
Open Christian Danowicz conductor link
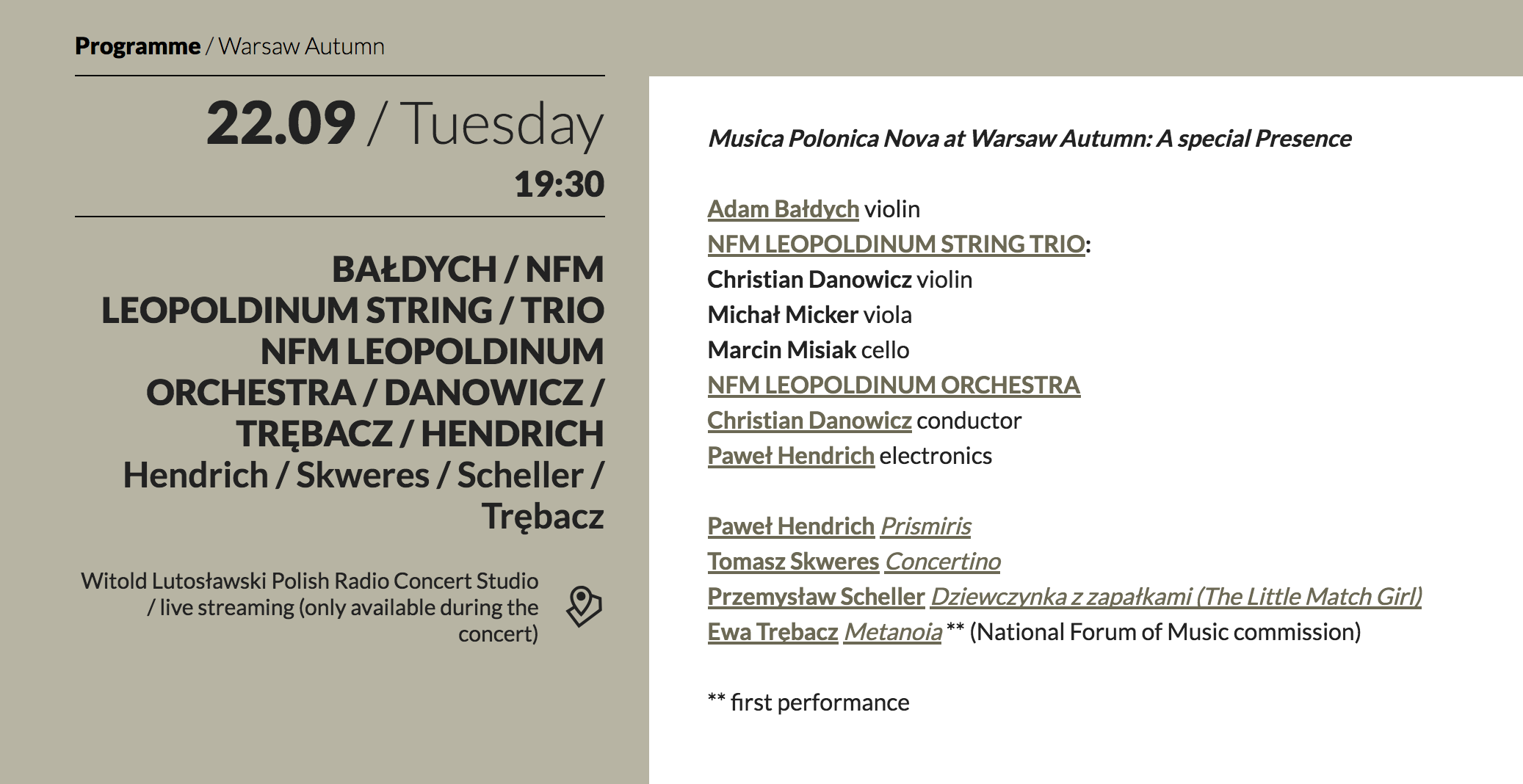click(809, 421)
